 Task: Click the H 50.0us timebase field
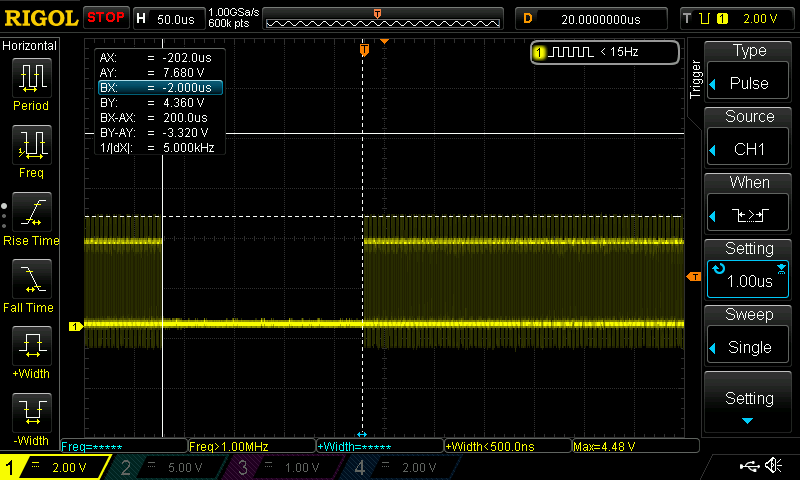point(168,19)
